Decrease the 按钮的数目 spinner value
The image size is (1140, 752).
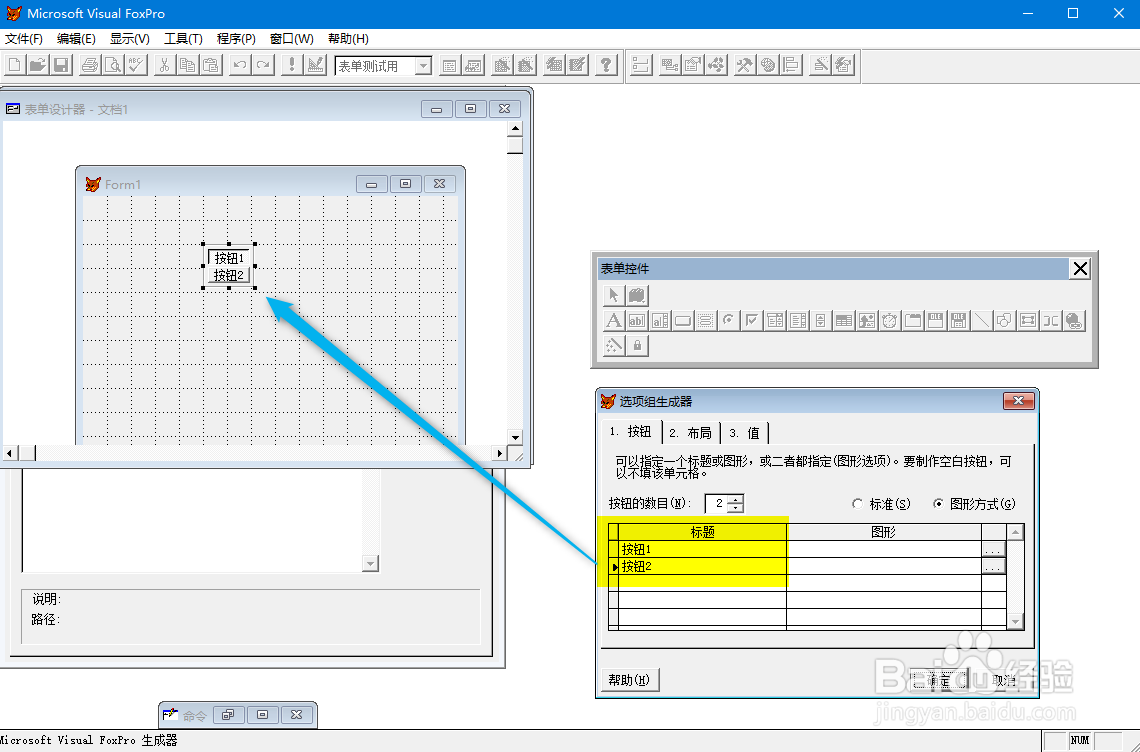(x=736, y=508)
